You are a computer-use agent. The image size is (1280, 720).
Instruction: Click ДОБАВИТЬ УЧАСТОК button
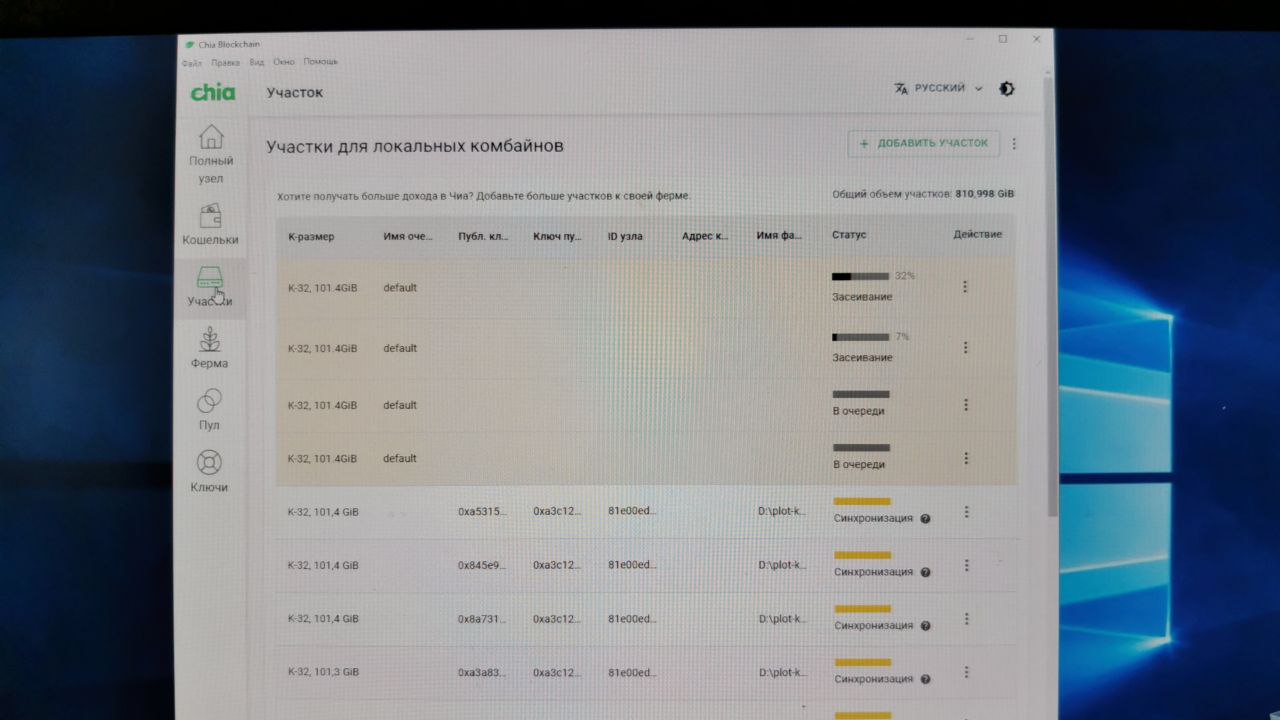(924, 143)
